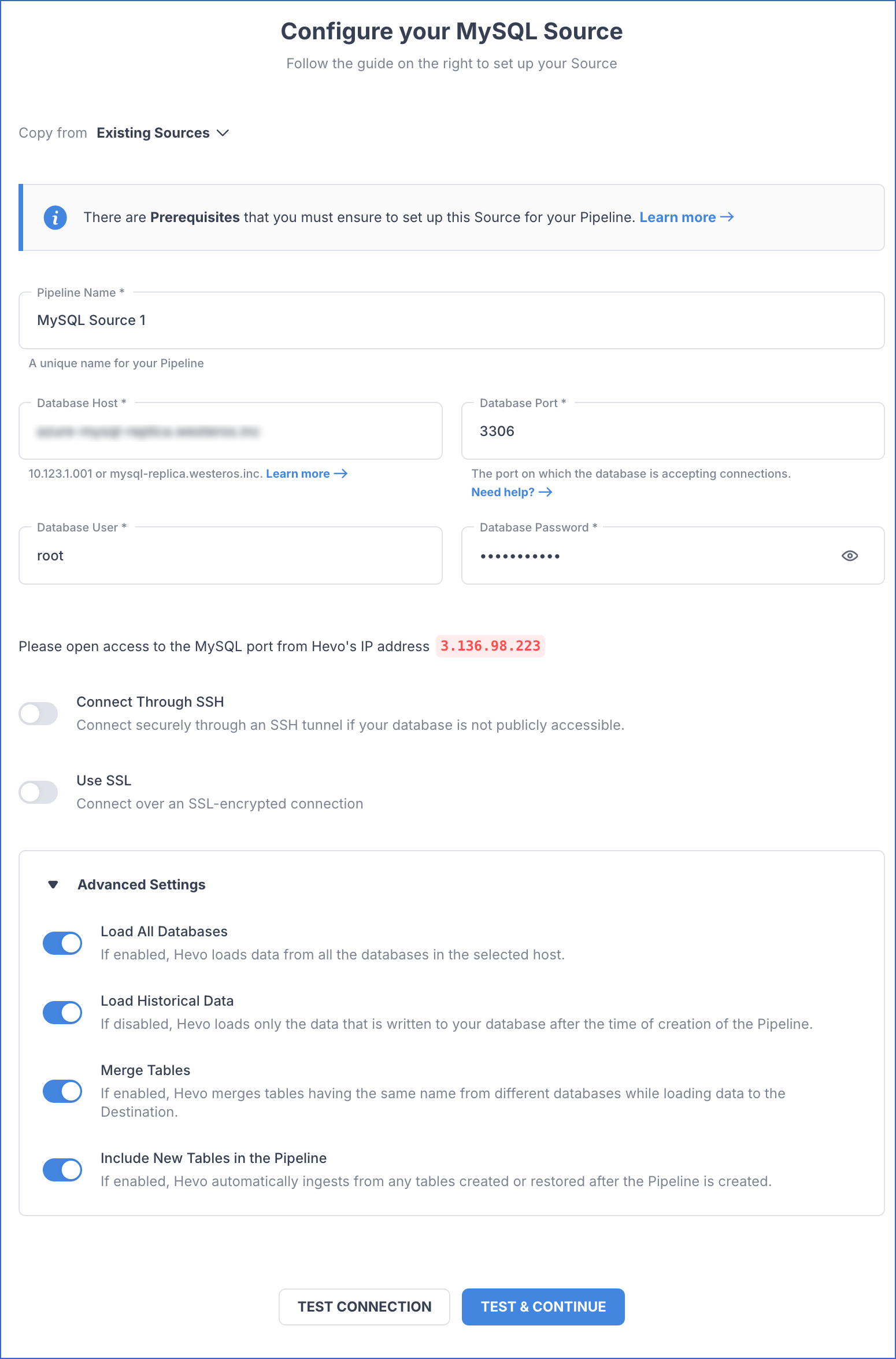Click the 'Configure your MySQL Source' title
This screenshot has height=1359, width=896.
451,31
